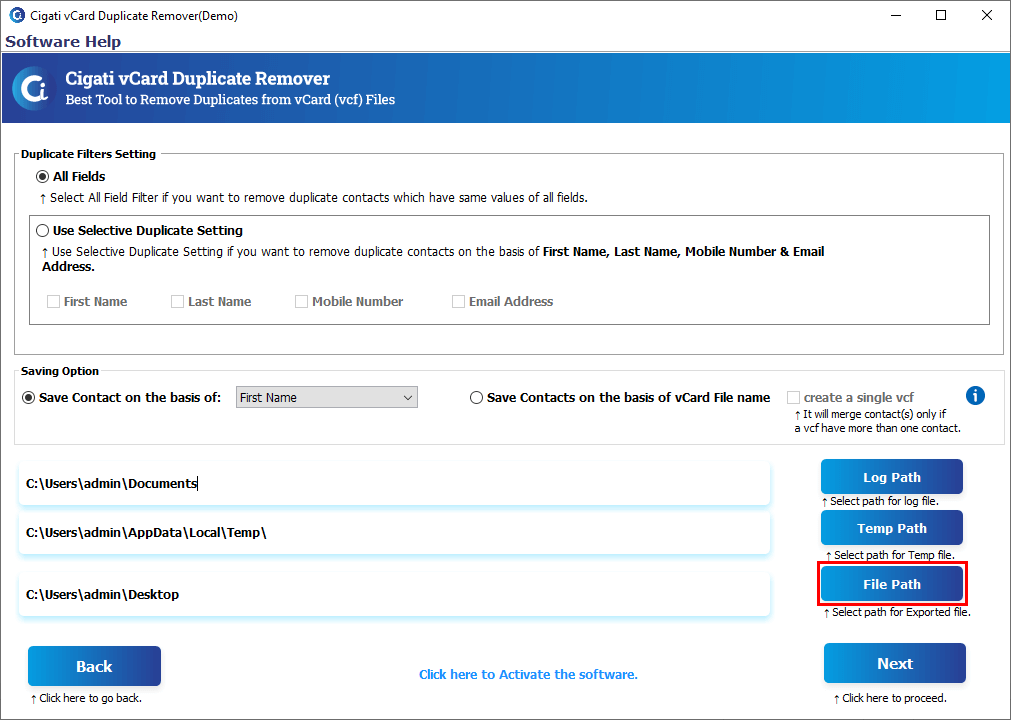Enable the Email Address checkbox
Viewport: 1011px width, 720px height.
[x=458, y=302]
